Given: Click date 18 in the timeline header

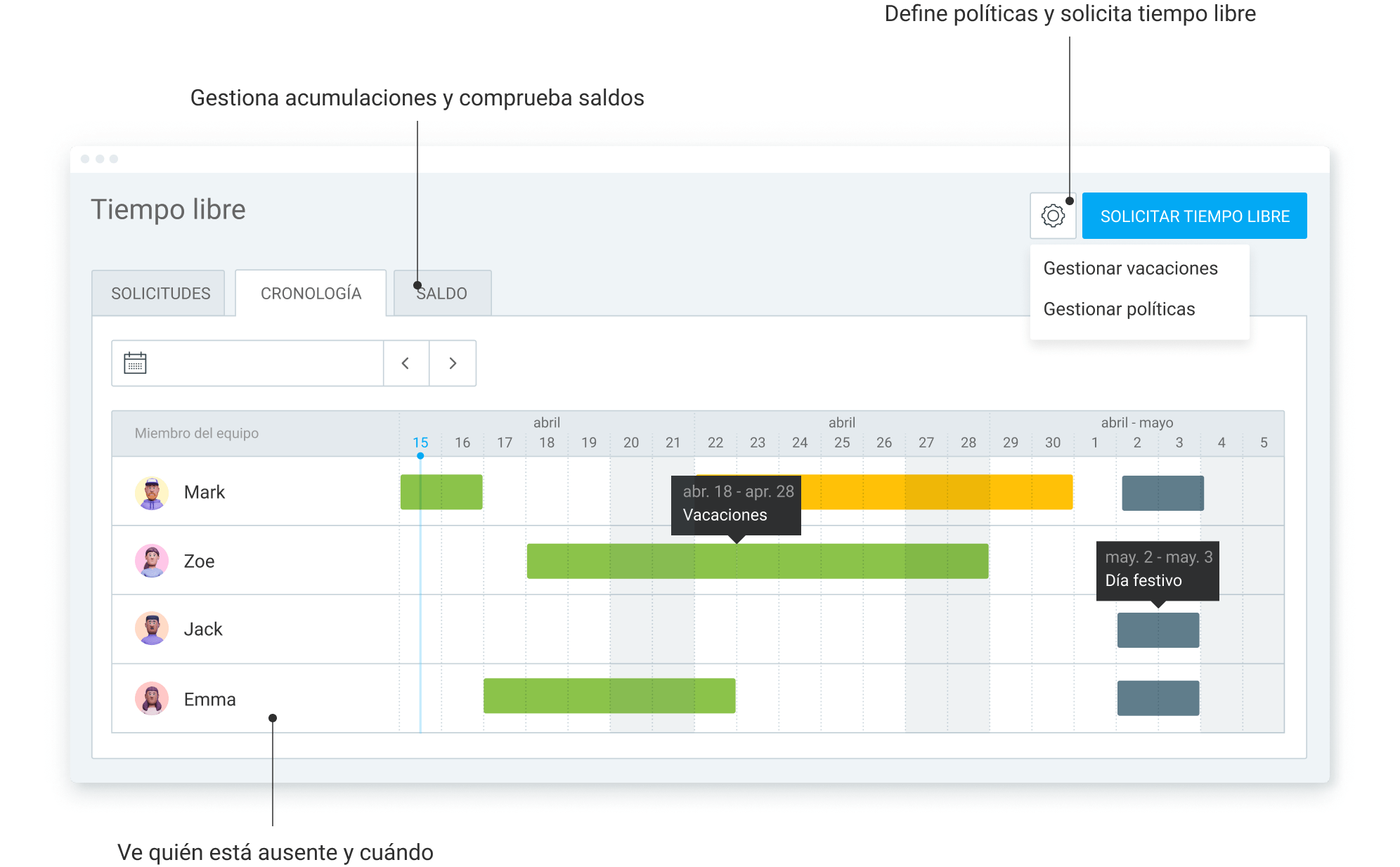Looking at the screenshot, I should coord(547,443).
